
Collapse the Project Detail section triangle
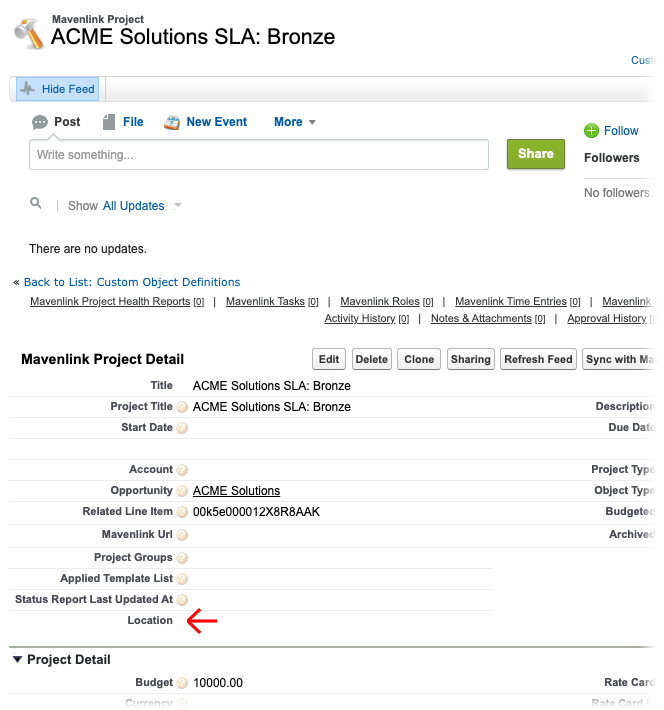(17, 659)
